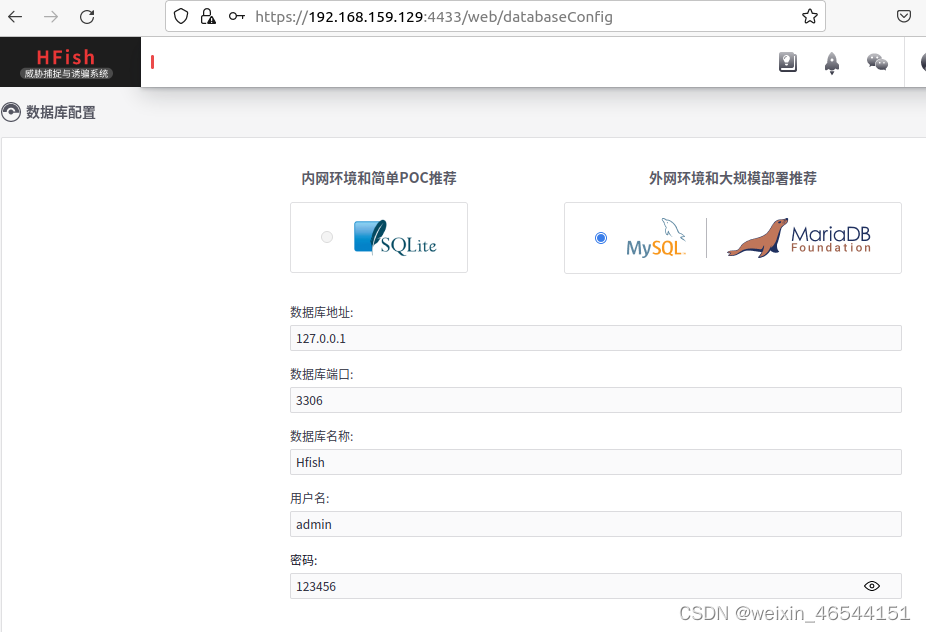Reload the current page
This screenshot has height=632, width=926.
coord(87,17)
